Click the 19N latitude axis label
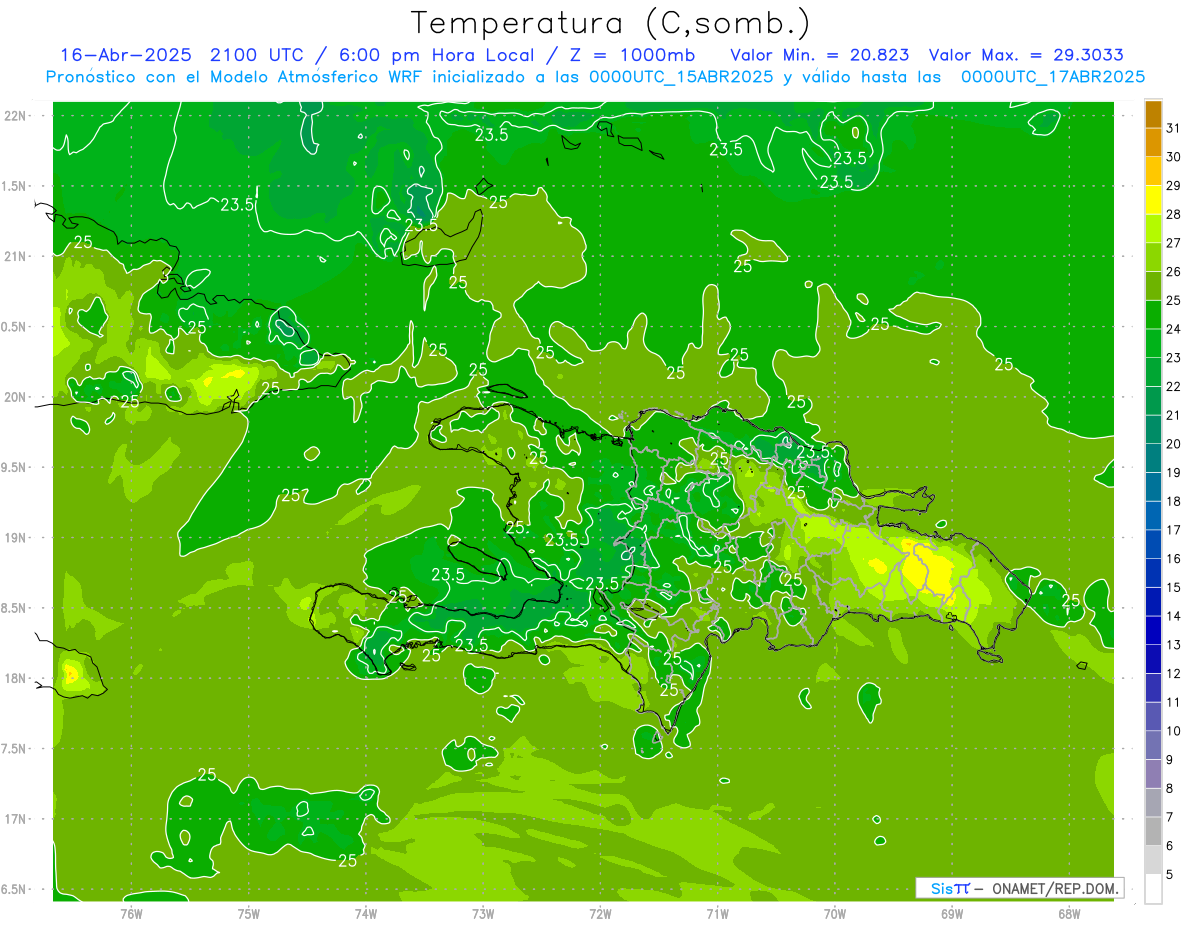1200x927 pixels. [17, 537]
